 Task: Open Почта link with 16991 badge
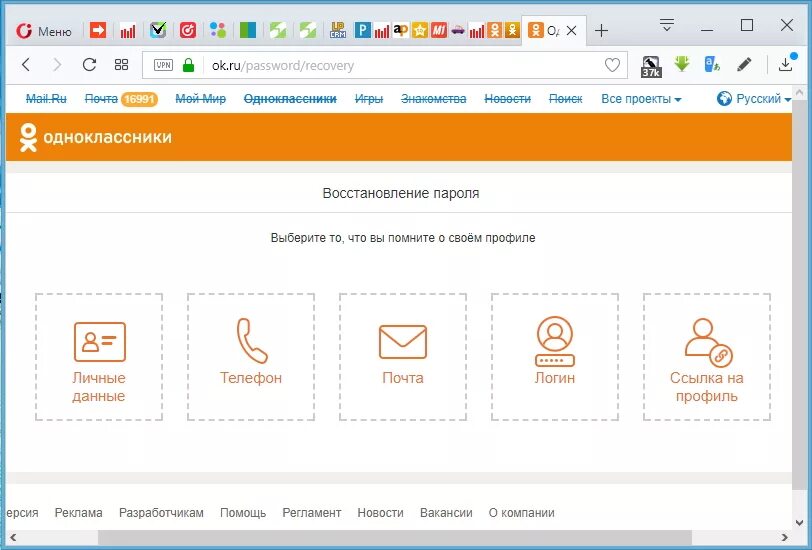(x=121, y=99)
